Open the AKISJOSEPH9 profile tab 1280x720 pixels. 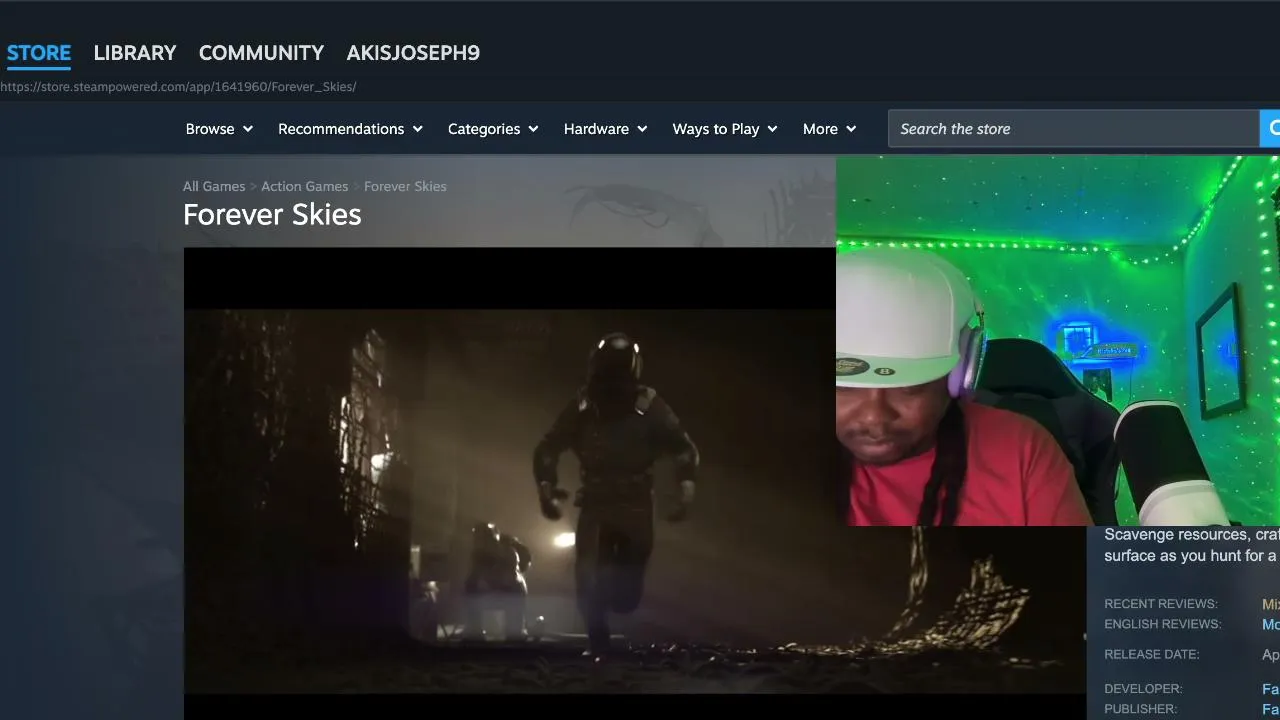point(413,53)
